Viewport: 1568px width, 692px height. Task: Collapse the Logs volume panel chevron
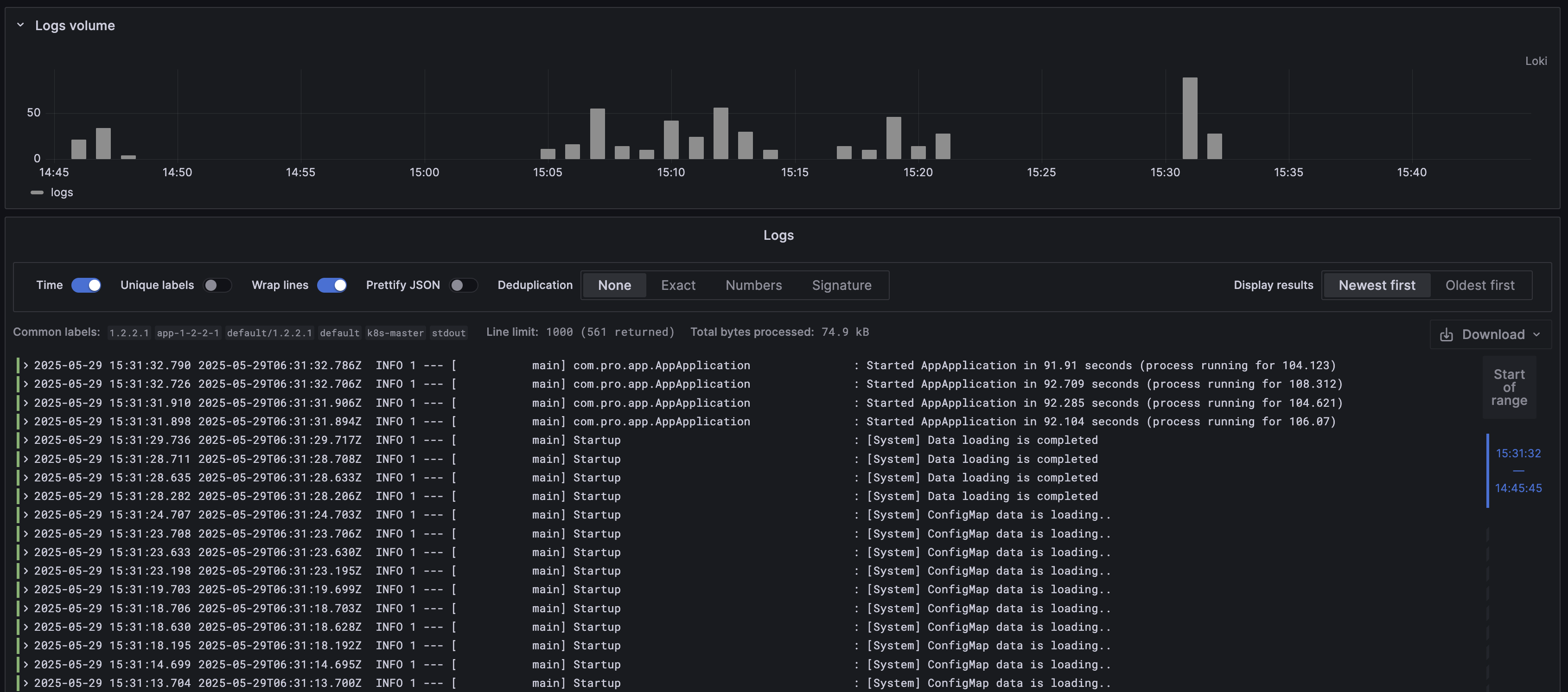[20, 25]
